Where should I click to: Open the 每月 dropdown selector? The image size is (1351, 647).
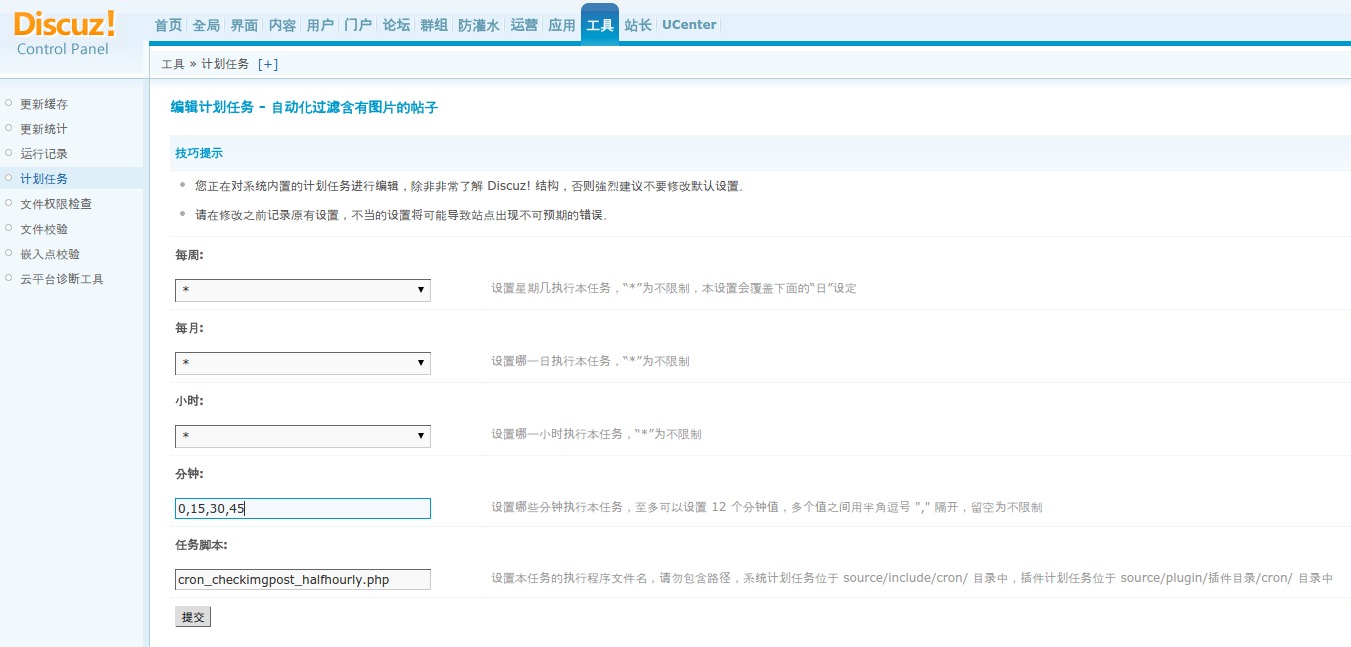(302, 363)
